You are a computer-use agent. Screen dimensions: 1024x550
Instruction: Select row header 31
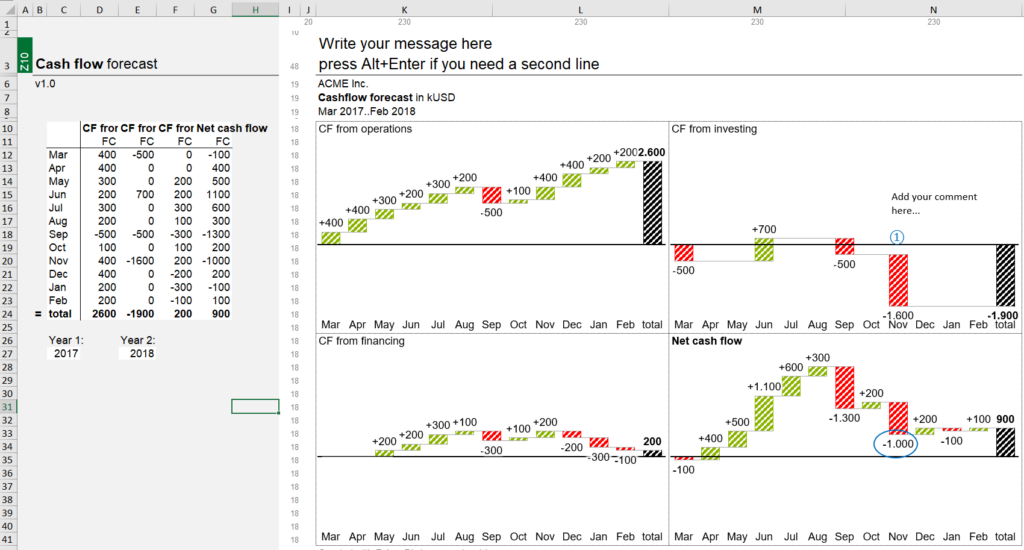(x=8, y=406)
